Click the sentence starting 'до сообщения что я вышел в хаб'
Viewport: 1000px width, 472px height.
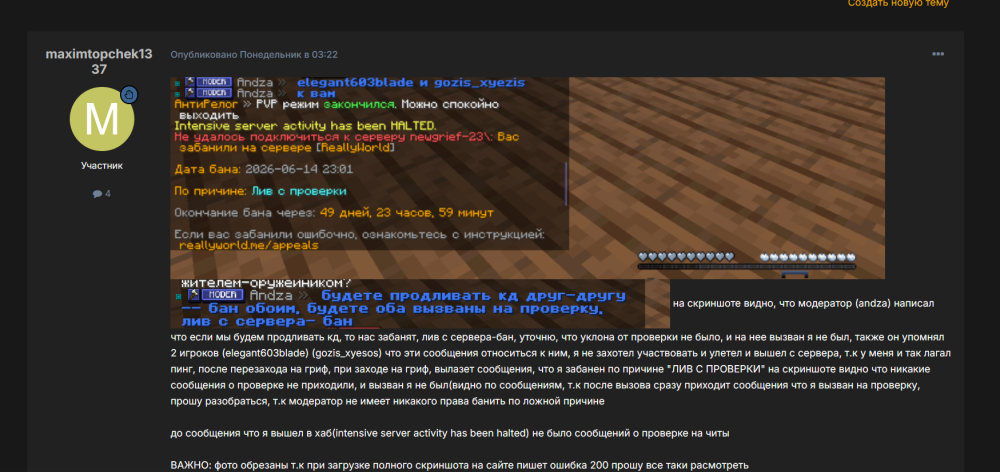[450, 433]
